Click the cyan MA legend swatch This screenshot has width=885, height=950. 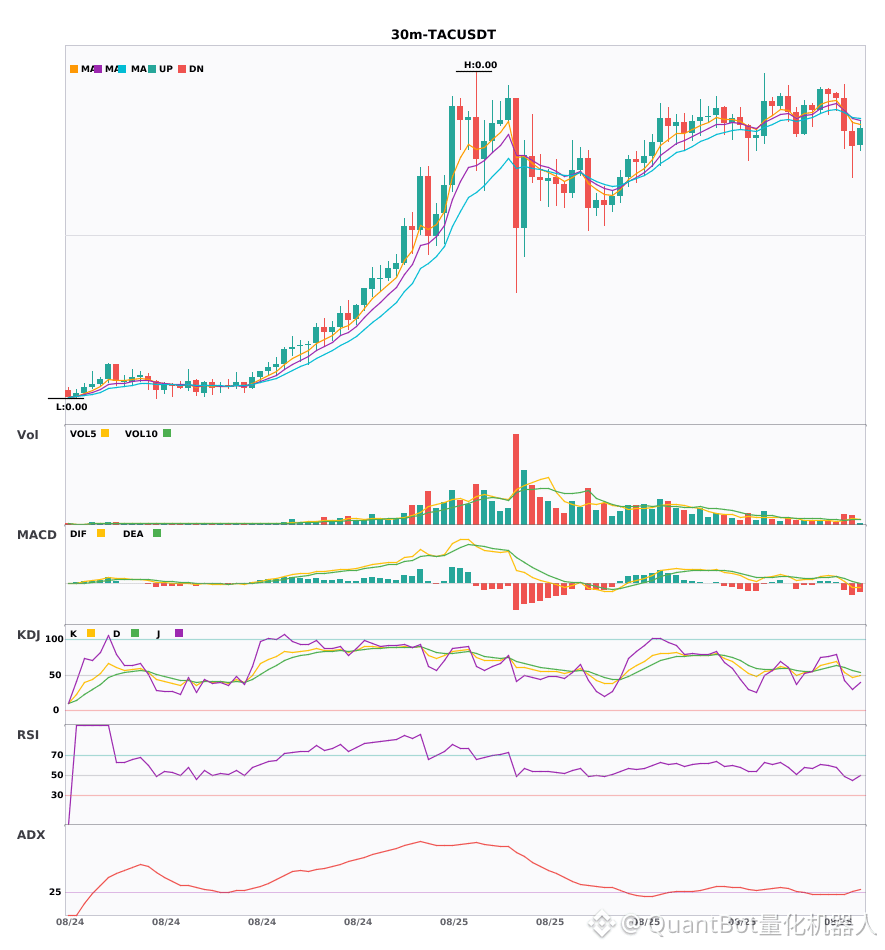point(122,69)
